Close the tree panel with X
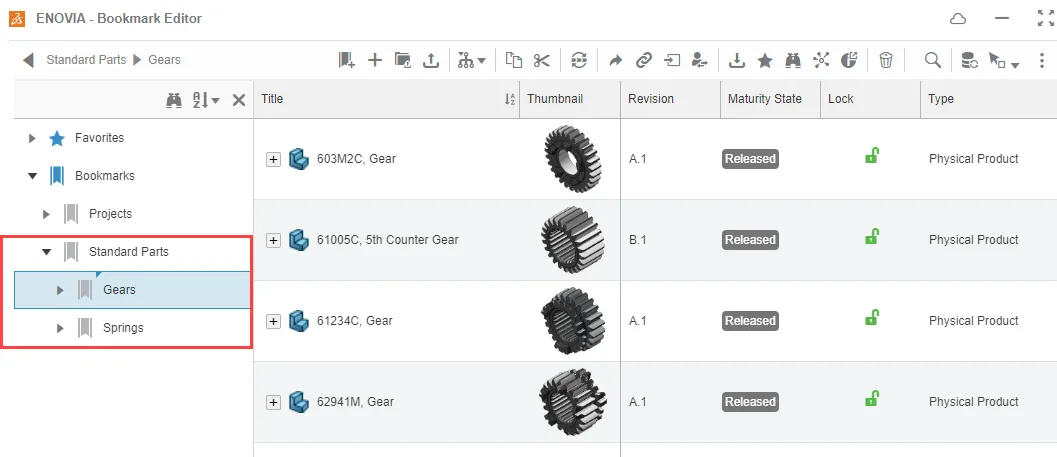This screenshot has width=1057, height=457. pyautogui.click(x=239, y=100)
